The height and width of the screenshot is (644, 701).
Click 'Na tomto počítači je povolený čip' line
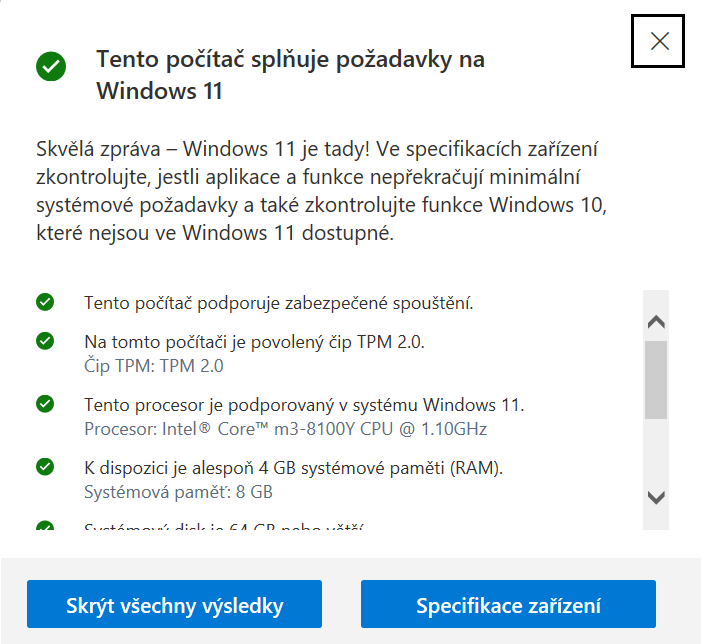pyautogui.click(x=254, y=342)
